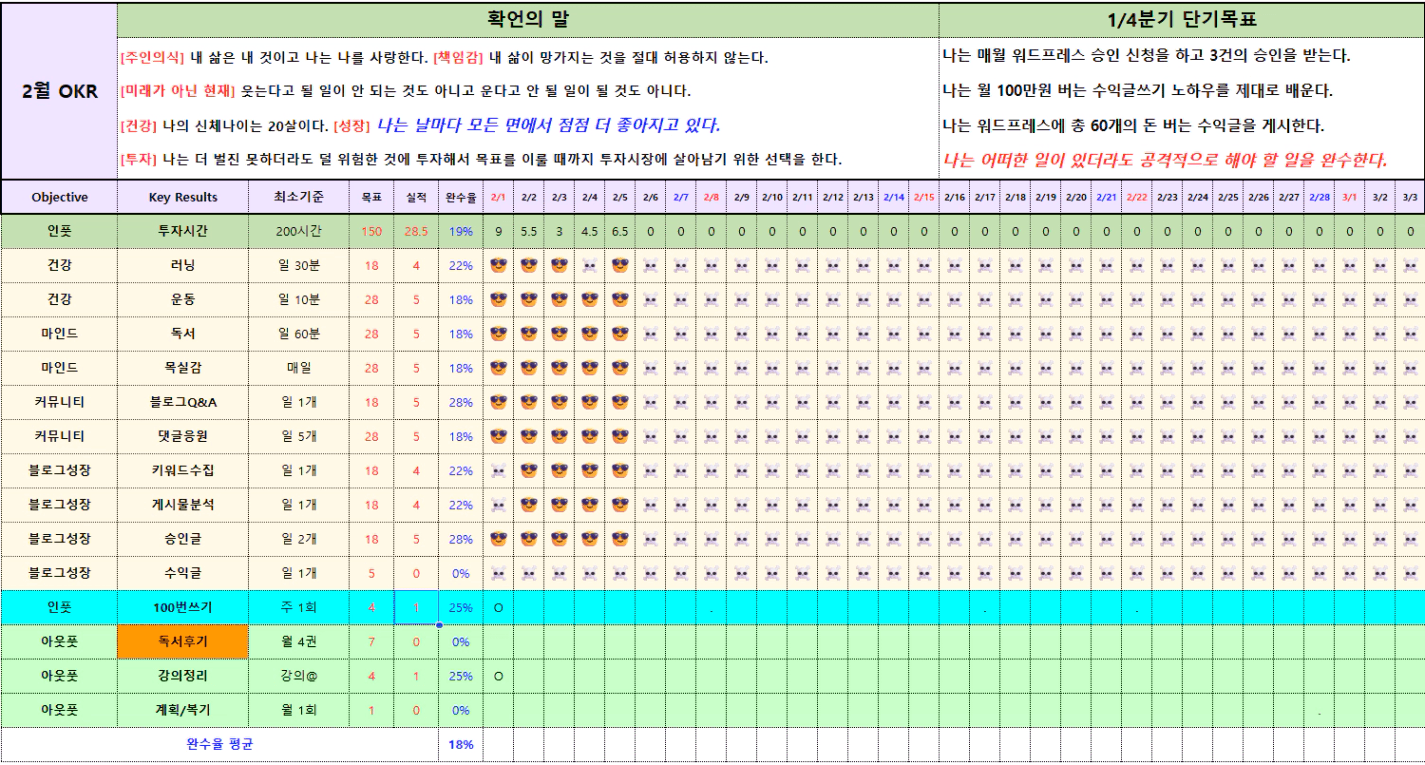Screen dimensions: 1425x765
Task: Select the 독서 sunglasses emoji under 2/1
Action: point(499,334)
